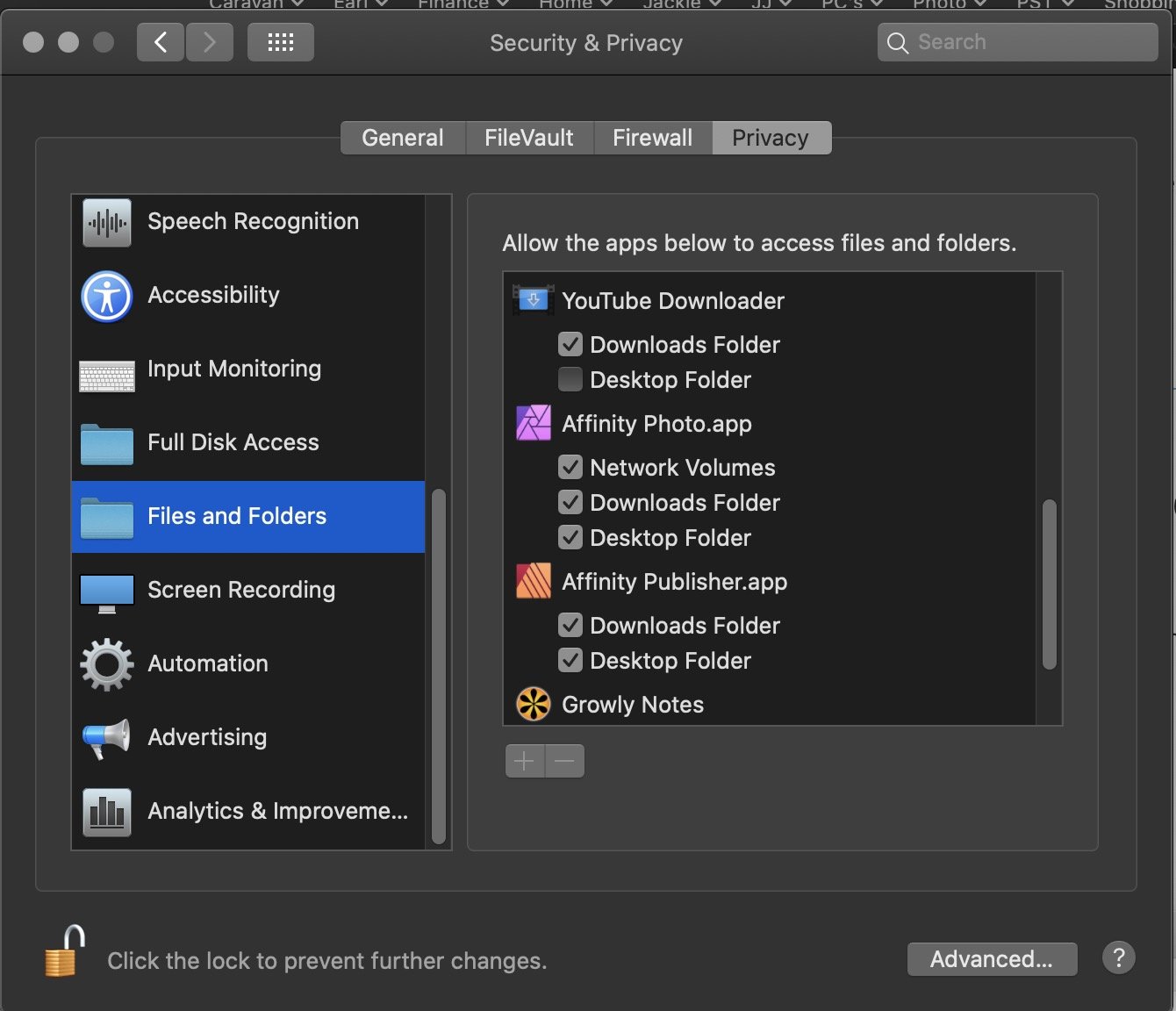Select the Affinity Publisher.app name text
Image resolution: width=1176 pixels, height=1011 pixels.
click(x=674, y=582)
